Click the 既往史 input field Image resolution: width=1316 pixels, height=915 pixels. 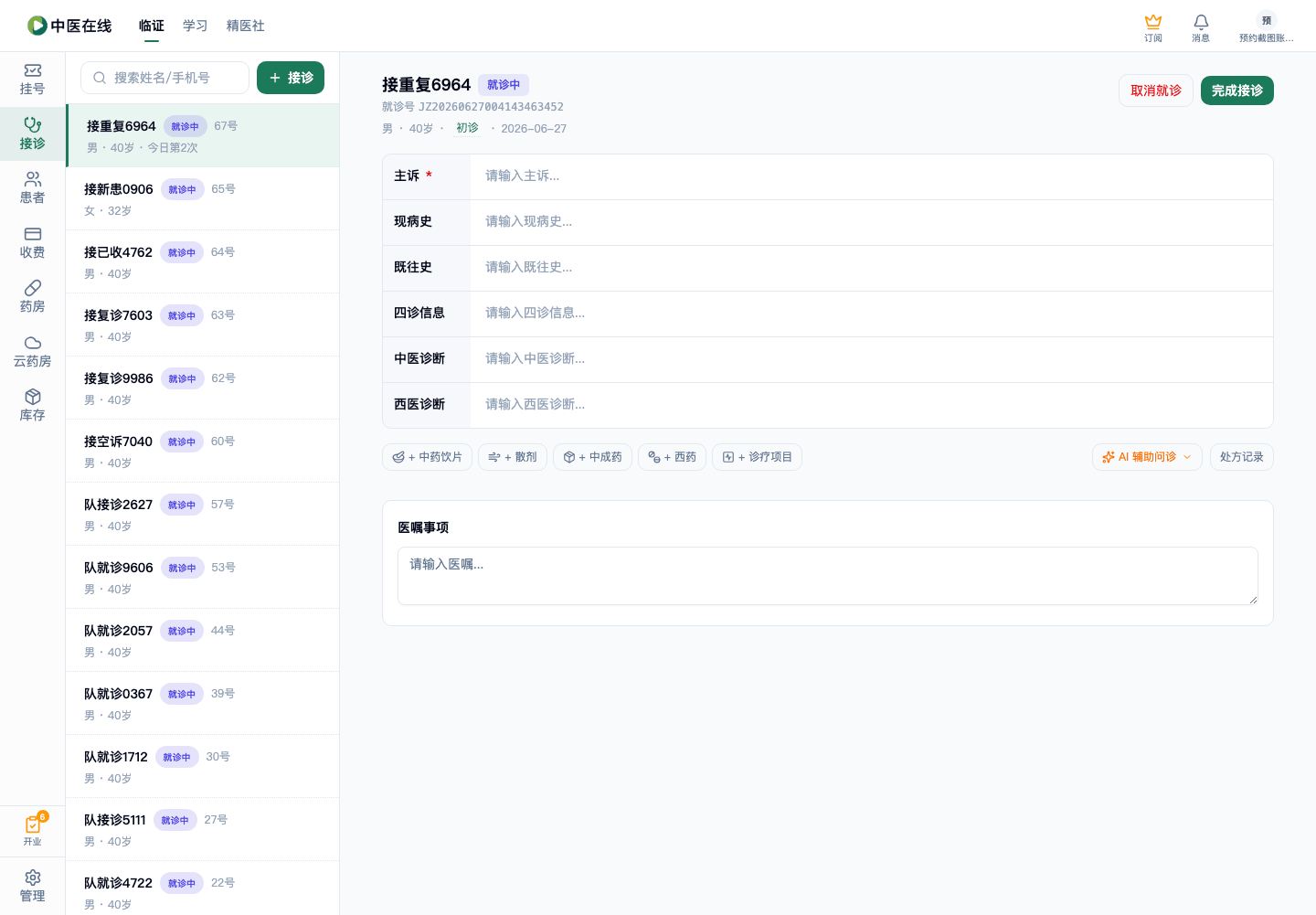(x=871, y=268)
